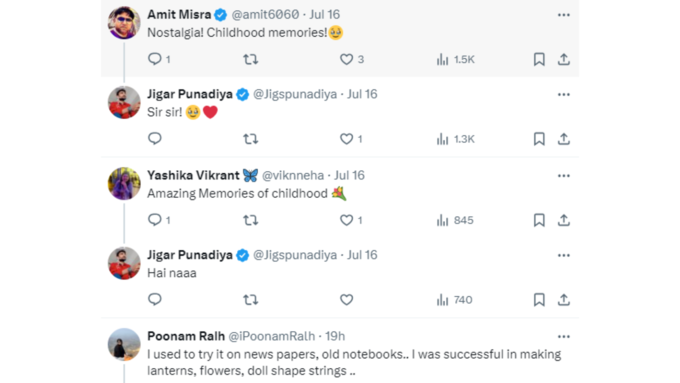Bookmark Yashika Vikrant's tweet
The width and height of the screenshot is (680, 383).
[x=539, y=220]
